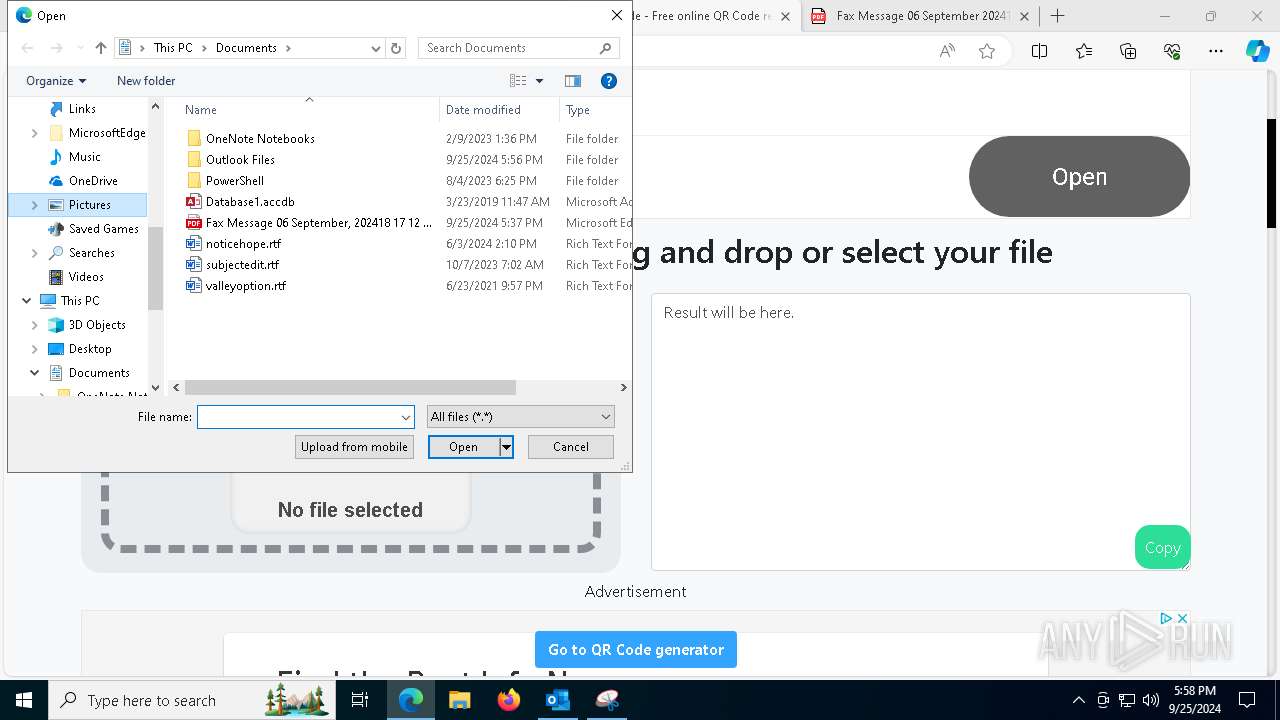Select Videos in navigation tree
Viewport: 1280px width, 720px height.
[86, 277]
